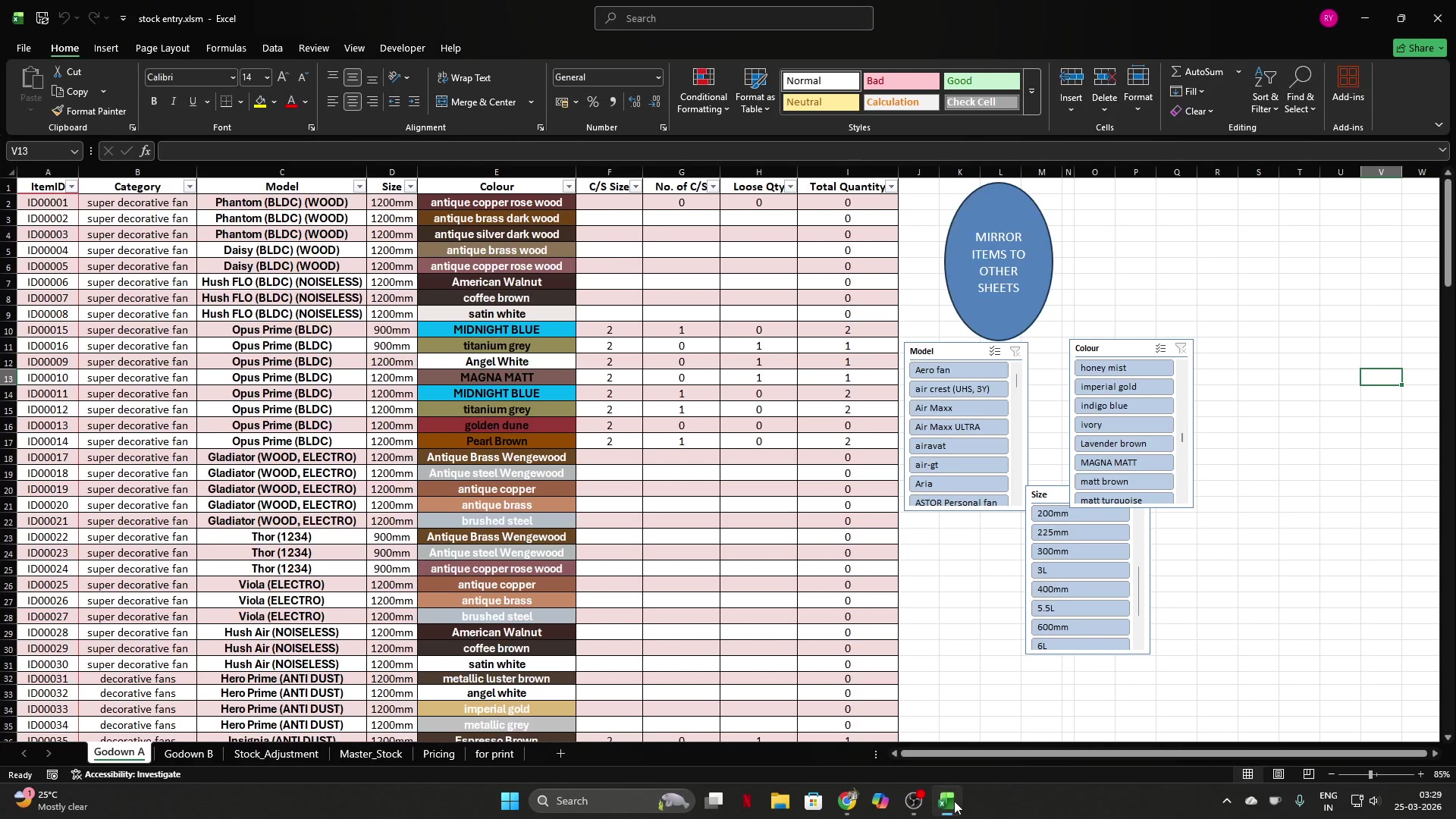Click the Search box in title bar
Screen dimensions: 1456x819
pos(733,18)
